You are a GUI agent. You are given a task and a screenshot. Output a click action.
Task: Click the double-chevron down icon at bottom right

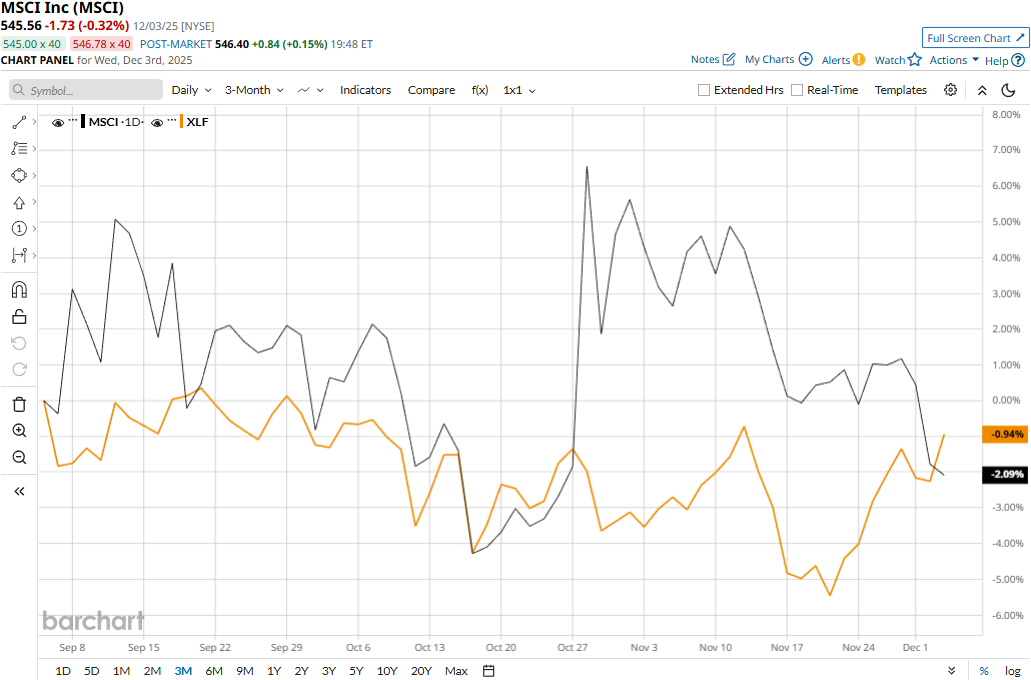pos(951,671)
